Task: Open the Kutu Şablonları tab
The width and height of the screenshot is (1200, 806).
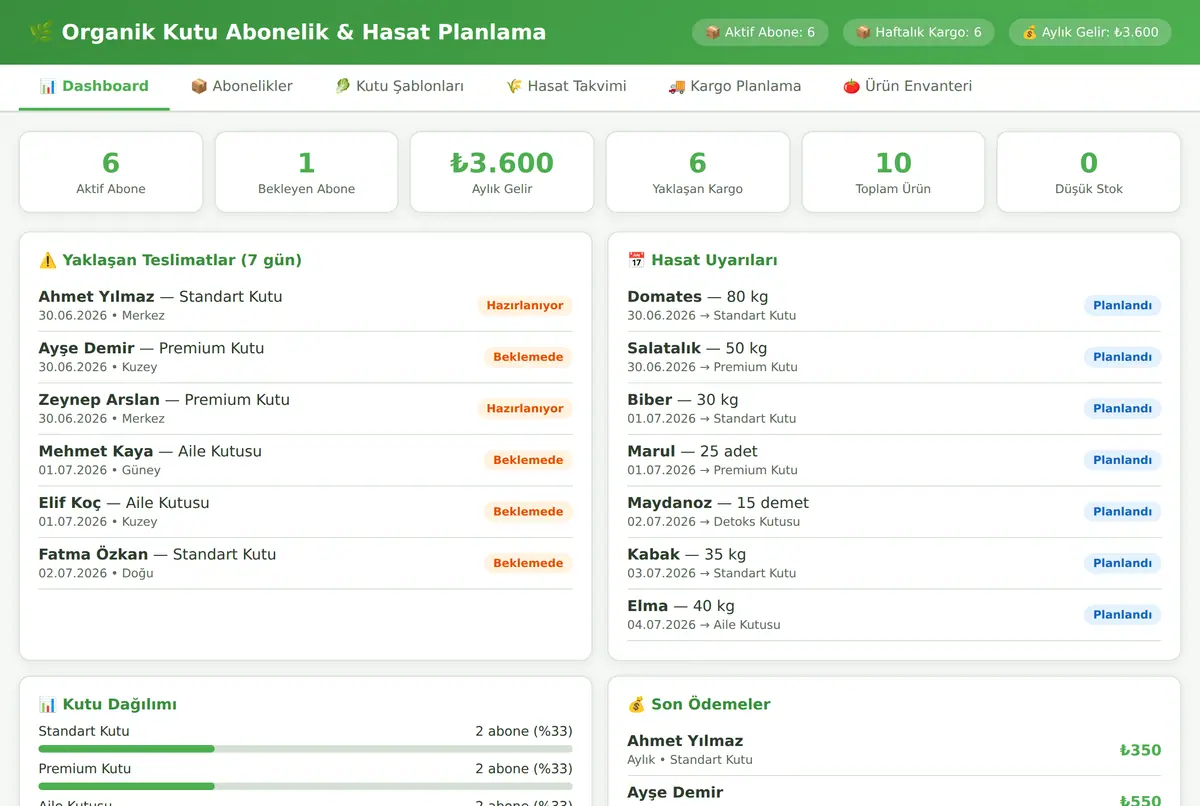Action: click(399, 86)
